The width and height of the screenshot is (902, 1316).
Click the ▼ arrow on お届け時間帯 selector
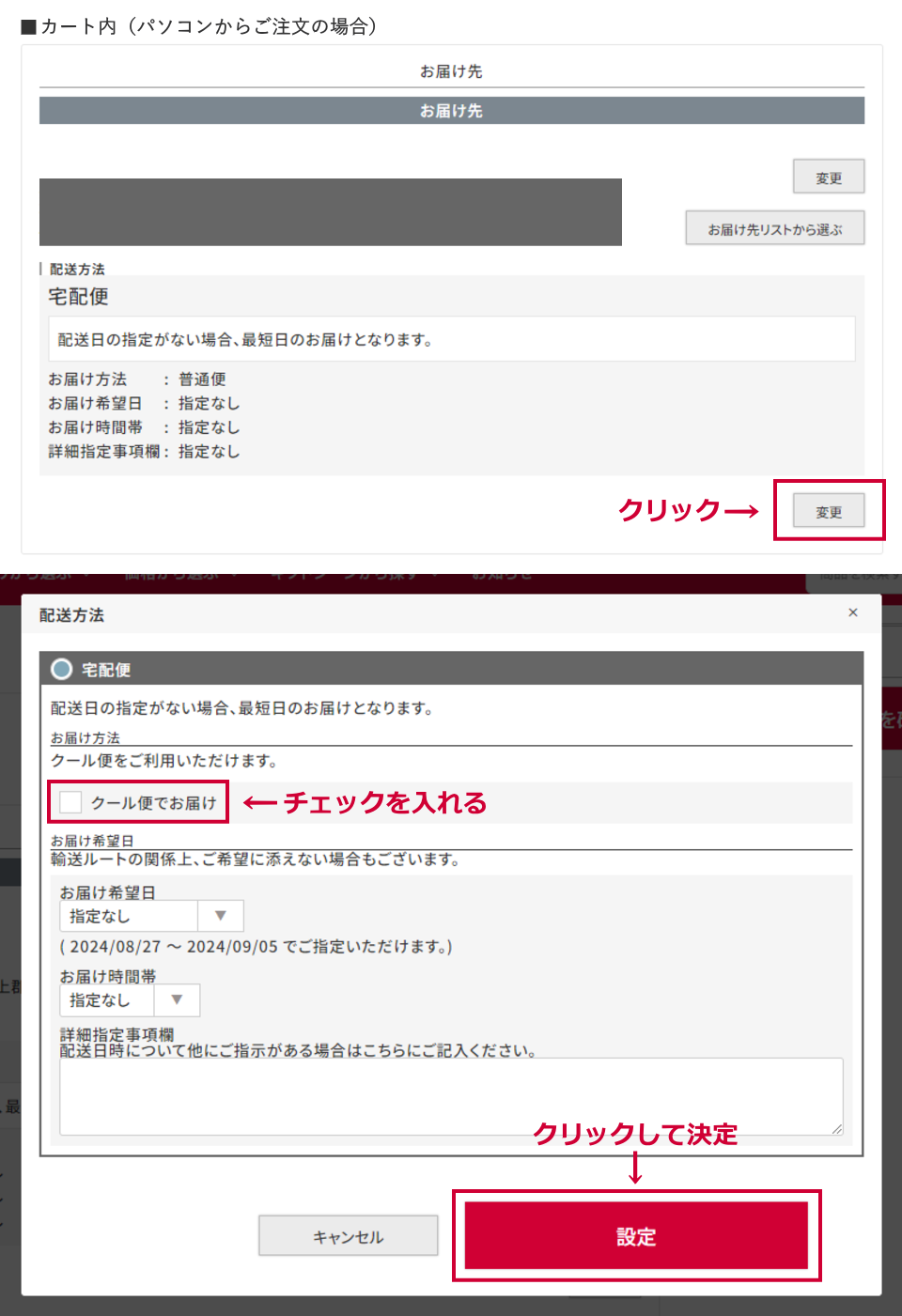(177, 999)
